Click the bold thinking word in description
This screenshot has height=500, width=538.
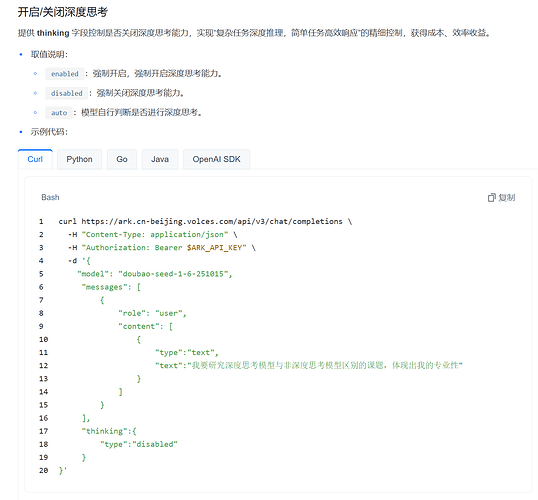53,33
